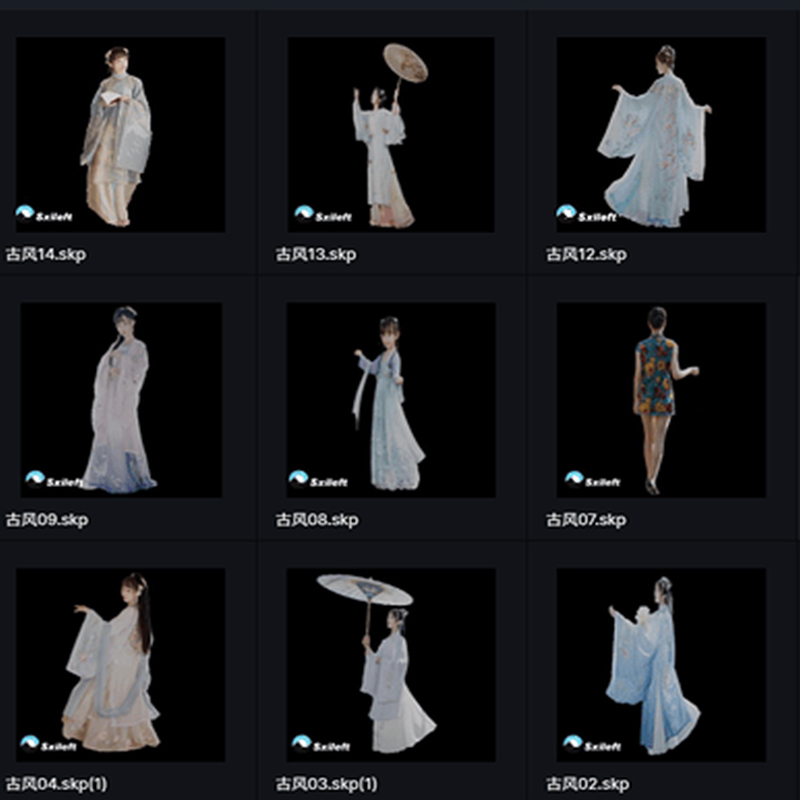Click the 古风12.skp file name label
Screen dimensions: 800x800
[x=586, y=254]
